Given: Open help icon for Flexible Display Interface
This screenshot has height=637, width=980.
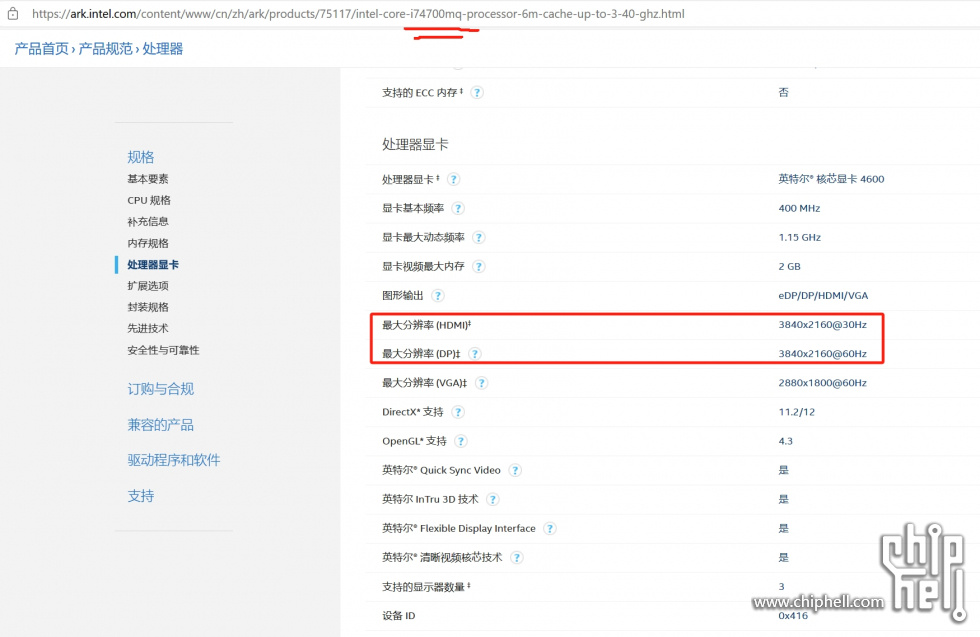Looking at the screenshot, I should 550,528.
